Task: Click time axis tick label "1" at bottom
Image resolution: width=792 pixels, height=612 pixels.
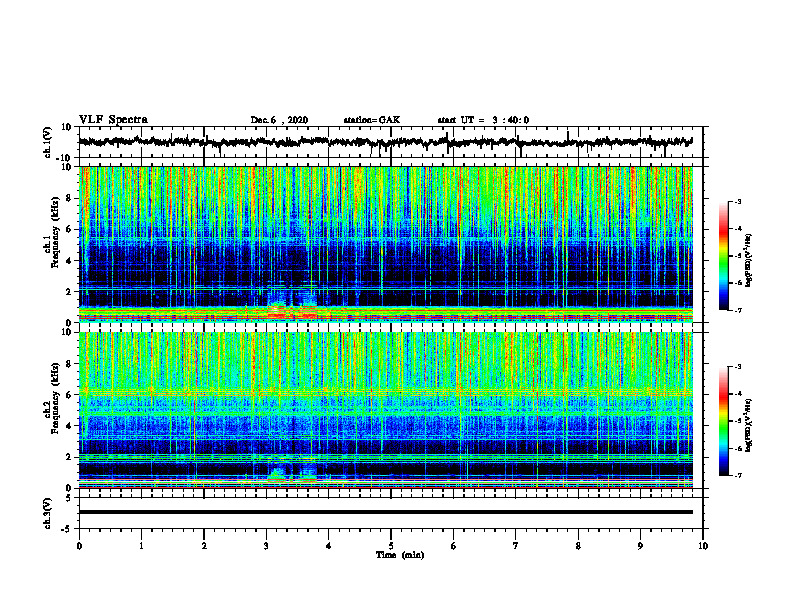Action: pyautogui.click(x=141, y=546)
